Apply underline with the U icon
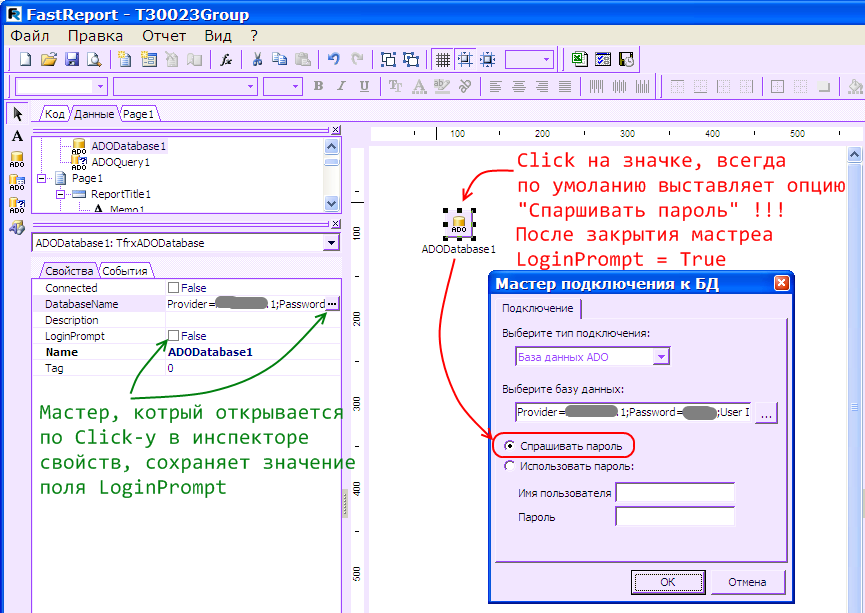This screenshot has height=613, width=865. (x=364, y=86)
